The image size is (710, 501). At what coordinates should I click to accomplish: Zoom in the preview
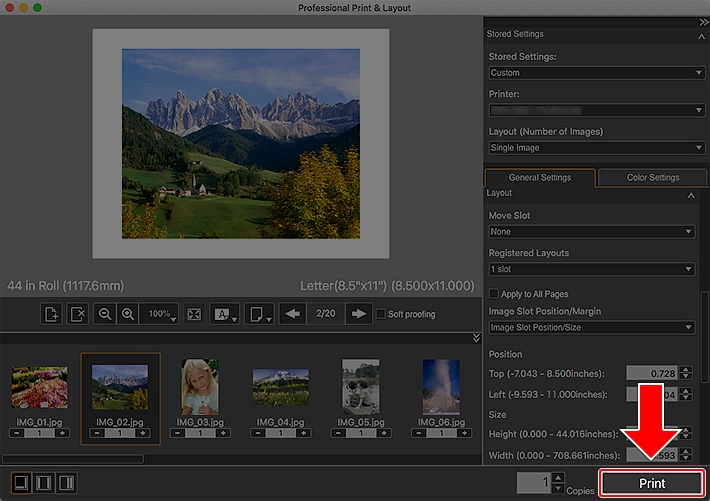point(128,314)
